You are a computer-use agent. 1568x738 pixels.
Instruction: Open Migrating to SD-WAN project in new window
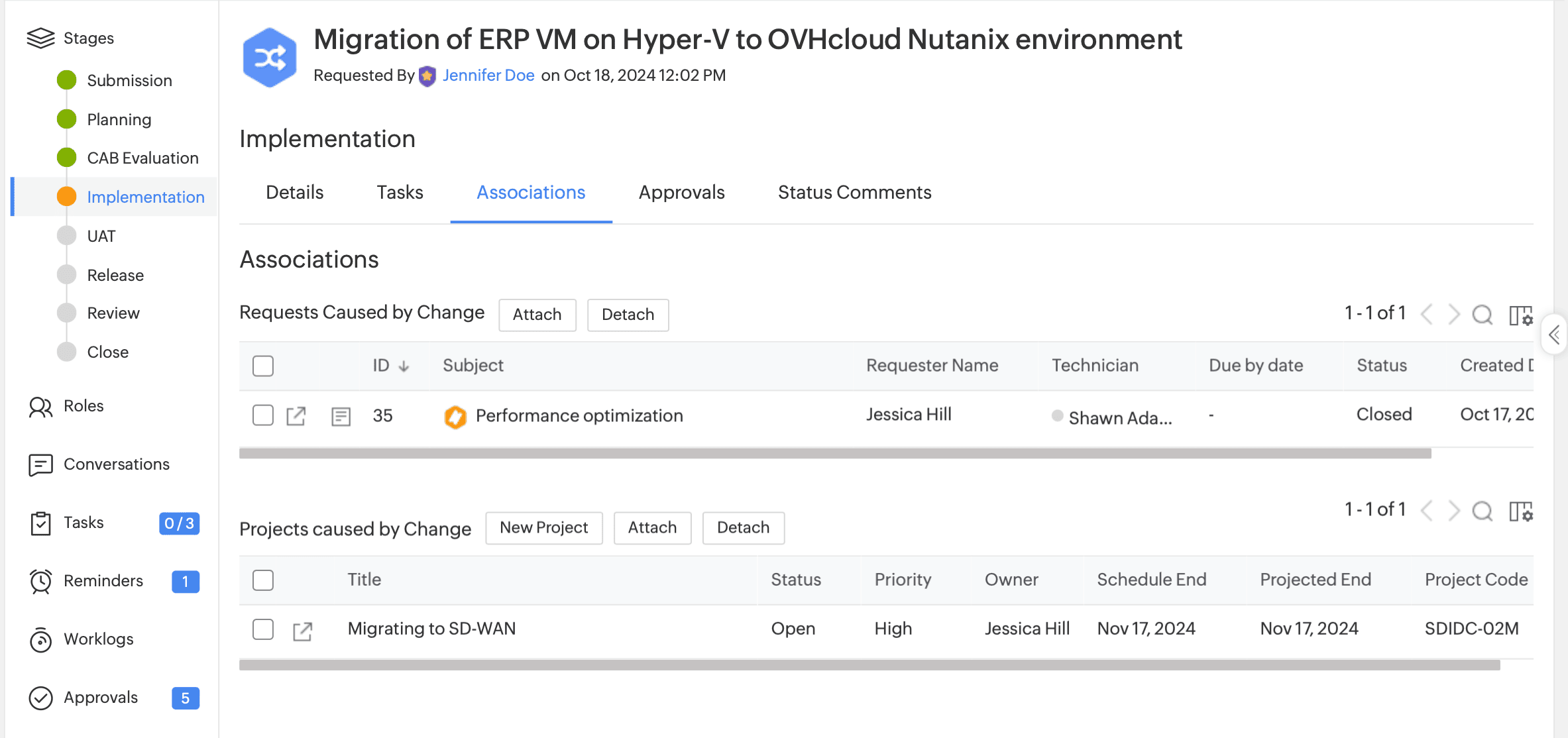click(x=302, y=631)
